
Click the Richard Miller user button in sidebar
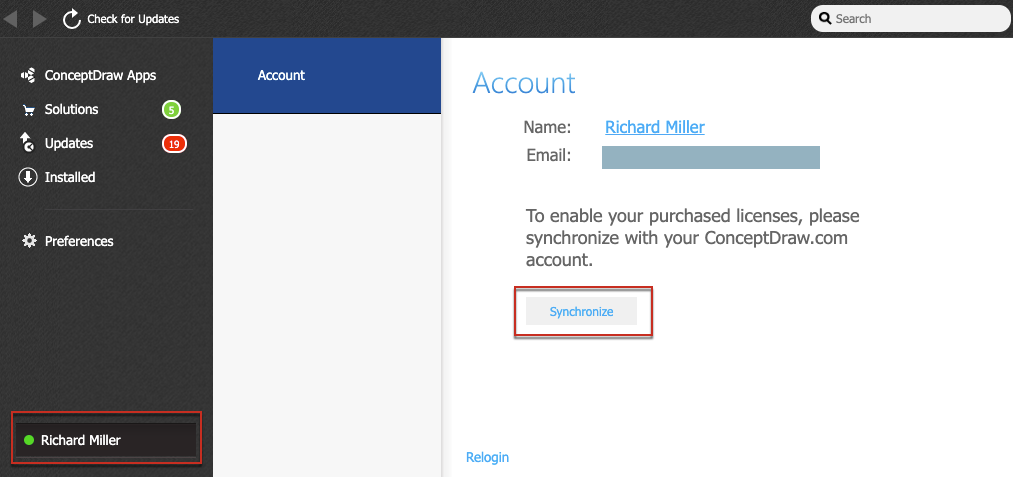107,440
